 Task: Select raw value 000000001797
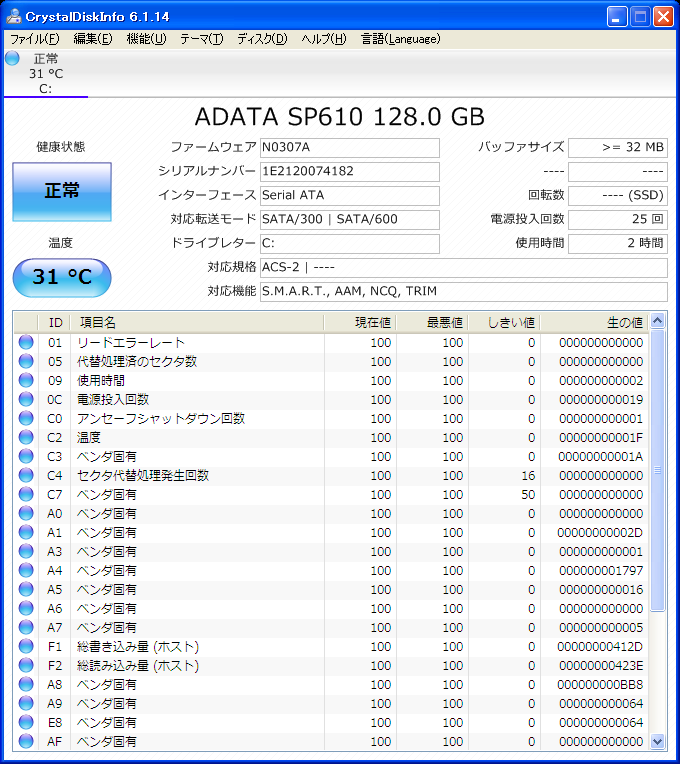[601, 571]
